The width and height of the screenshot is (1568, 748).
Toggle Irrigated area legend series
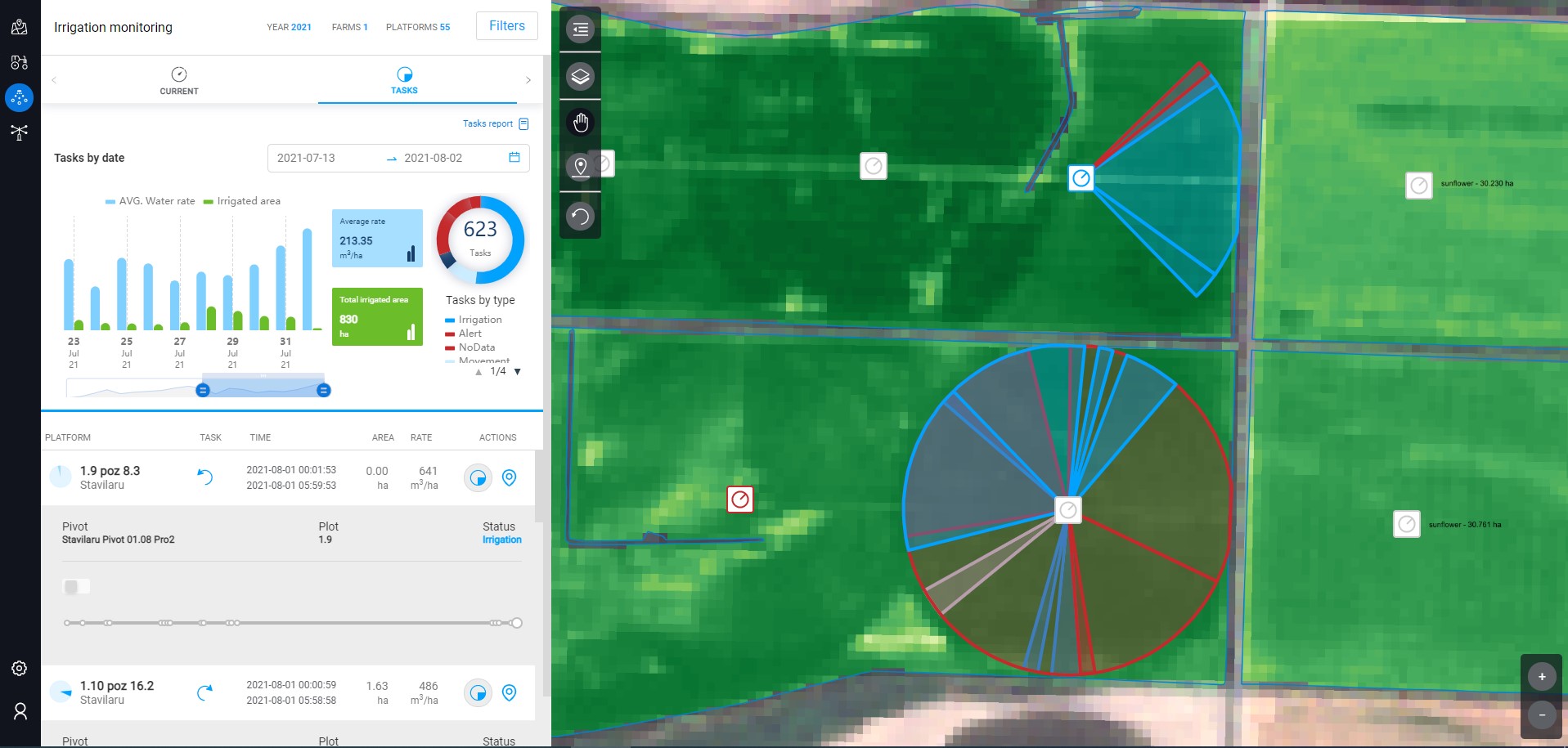pyautogui.click(x=242, y=201)
